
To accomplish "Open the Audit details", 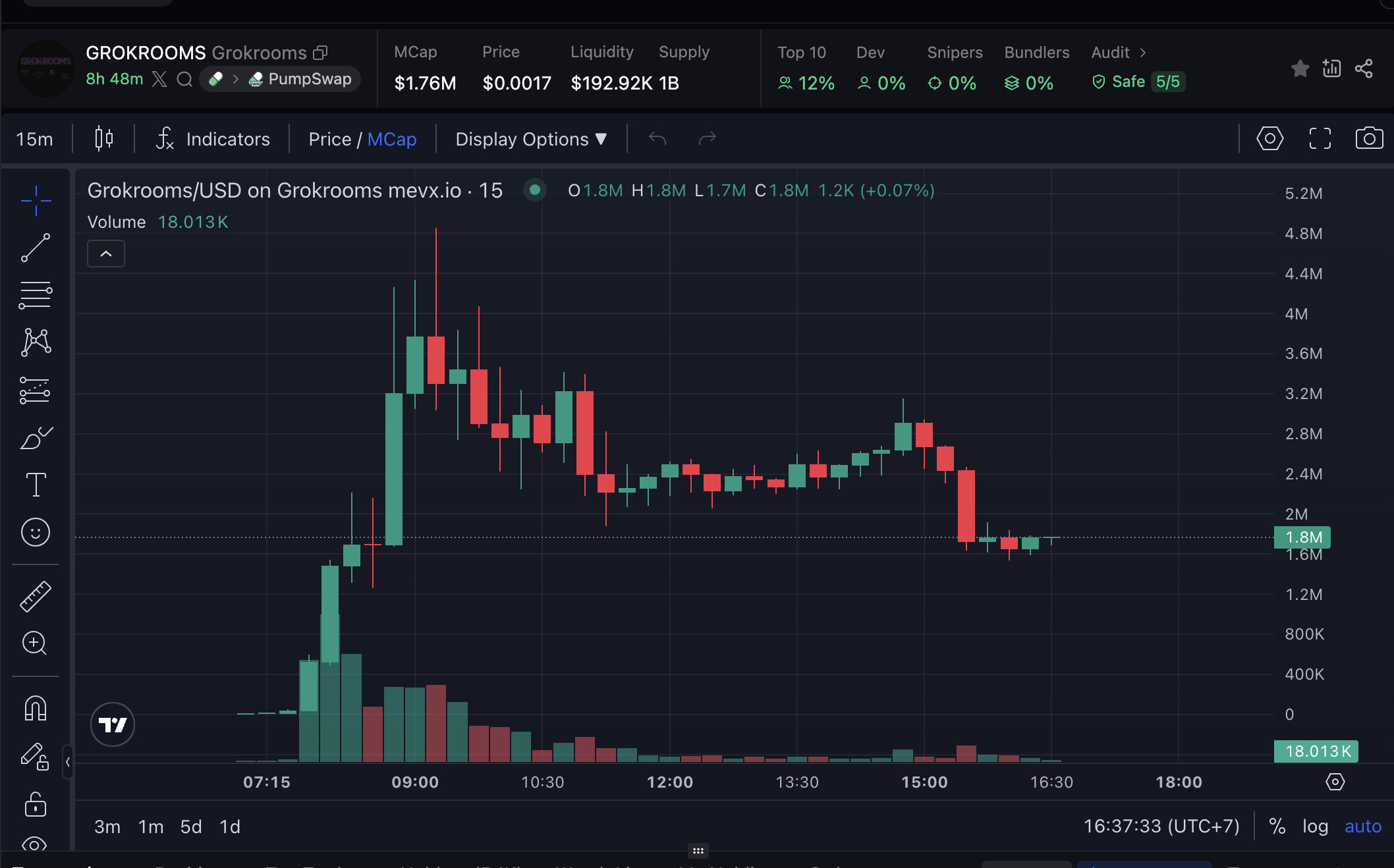I will click(1119, 52).
